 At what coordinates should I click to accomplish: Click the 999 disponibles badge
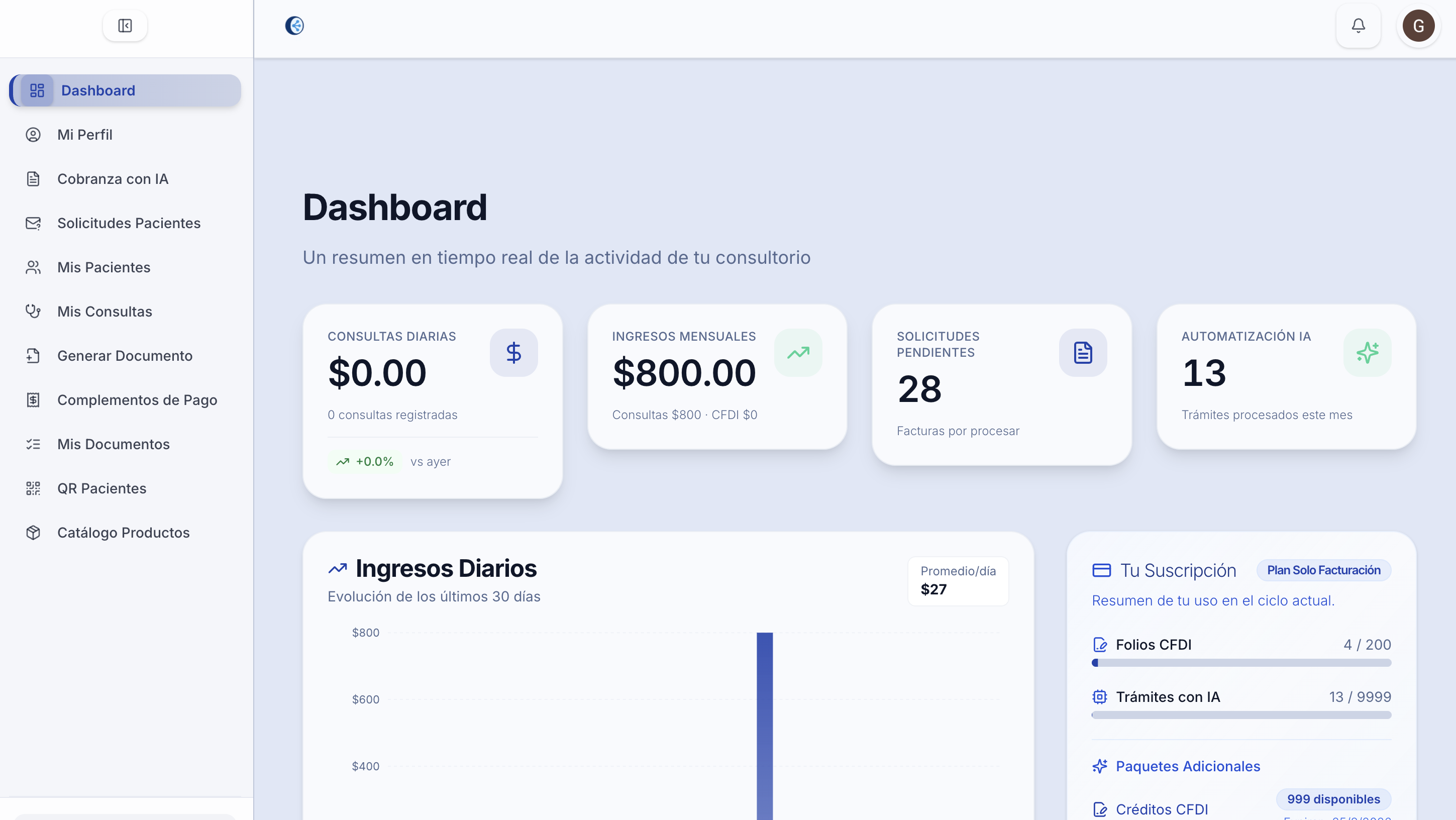click(1333, 798)
